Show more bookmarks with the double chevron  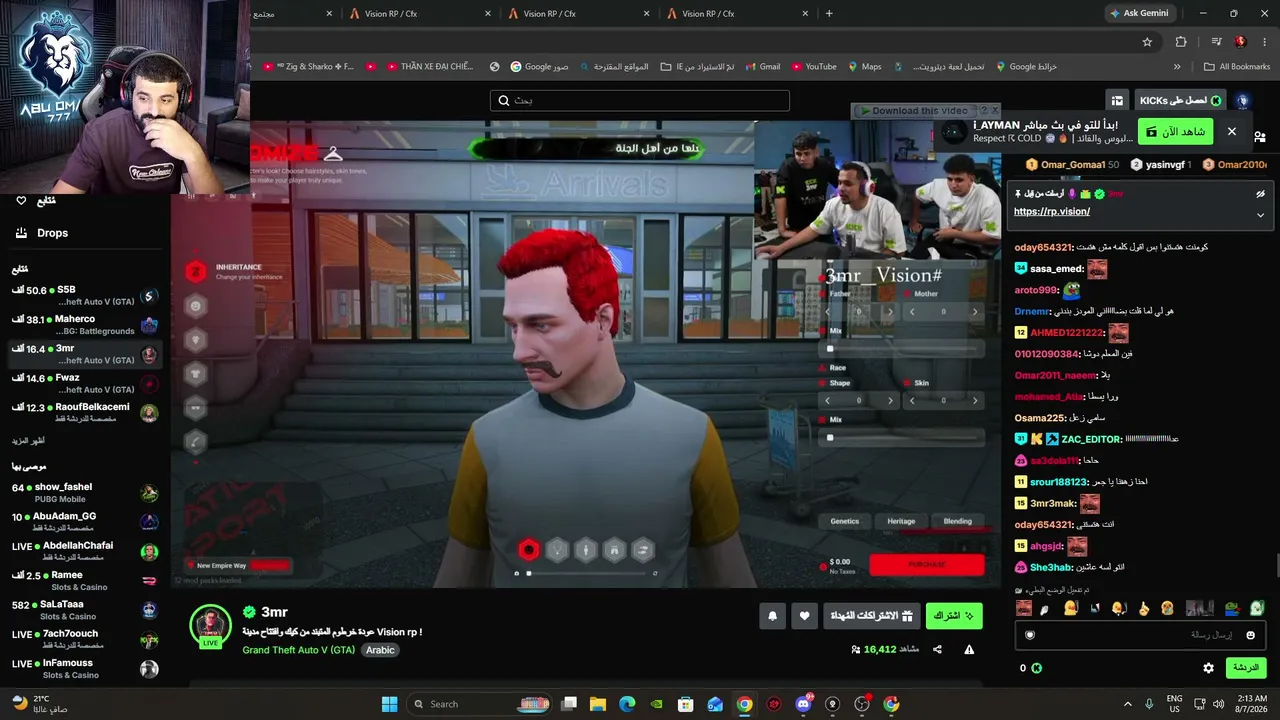click(x=1177, y=67)
